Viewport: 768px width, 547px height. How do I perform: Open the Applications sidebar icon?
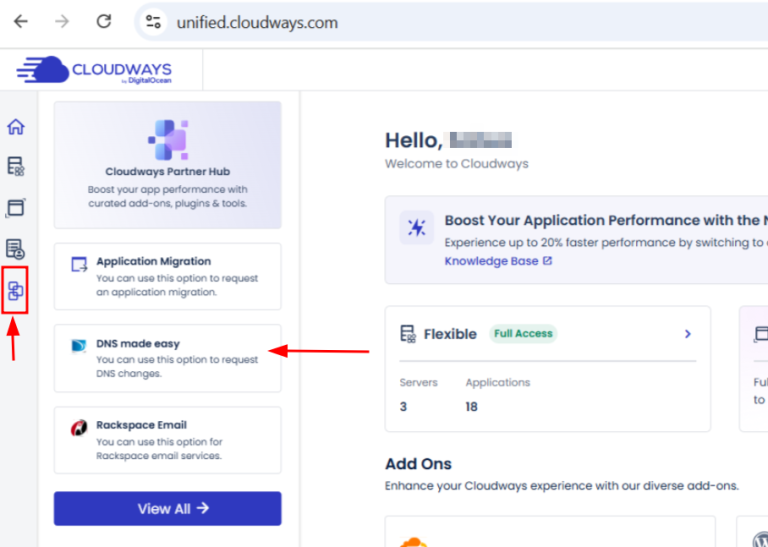pyautogui.click(x=16, y=207)
